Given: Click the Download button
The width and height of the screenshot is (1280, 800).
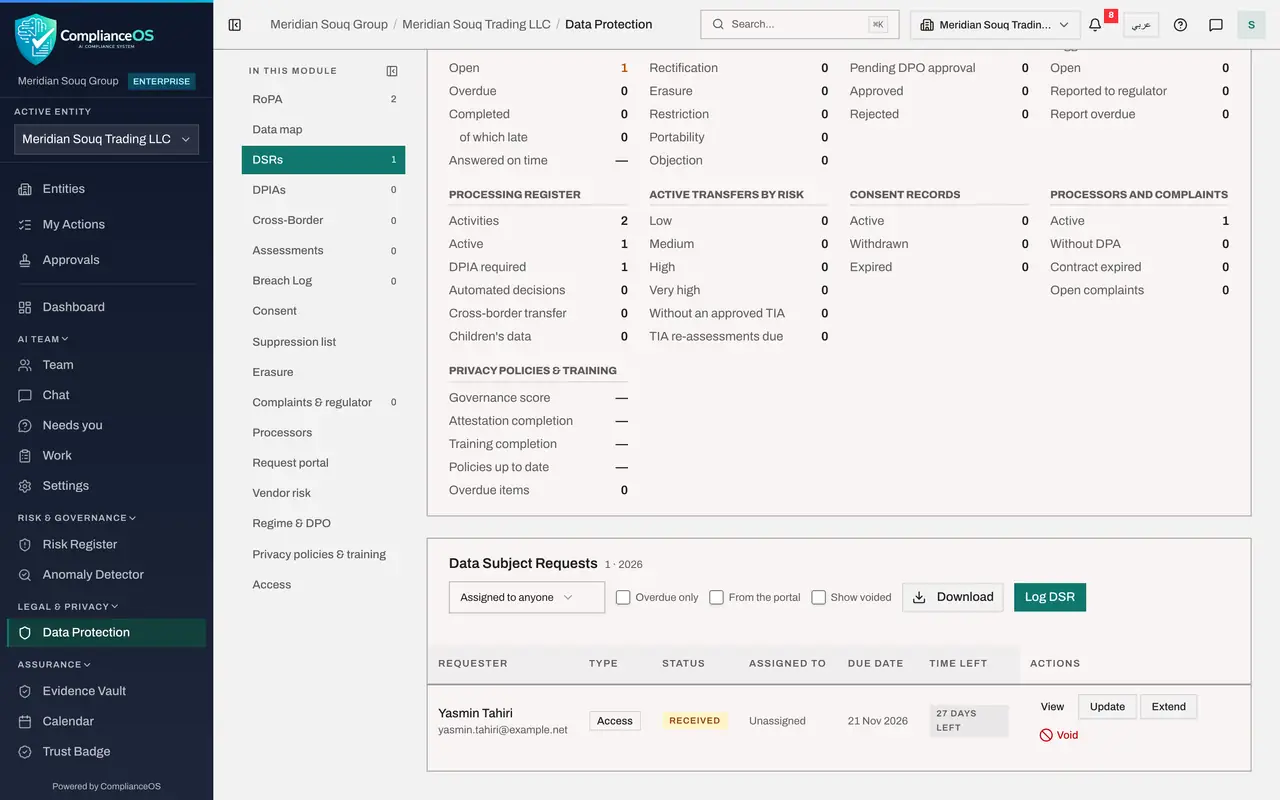Looking at the screenshot, I should click(x=953, y=597).
